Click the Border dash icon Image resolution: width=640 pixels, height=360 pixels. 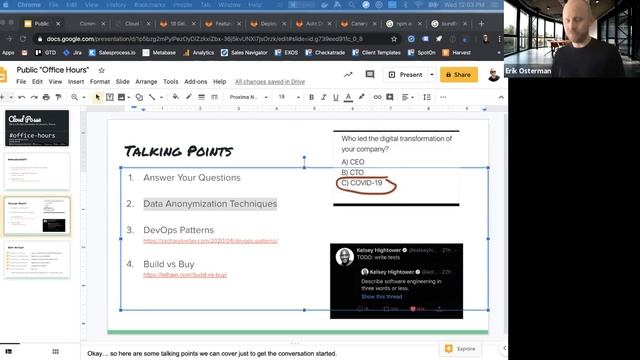click(214, 97)
